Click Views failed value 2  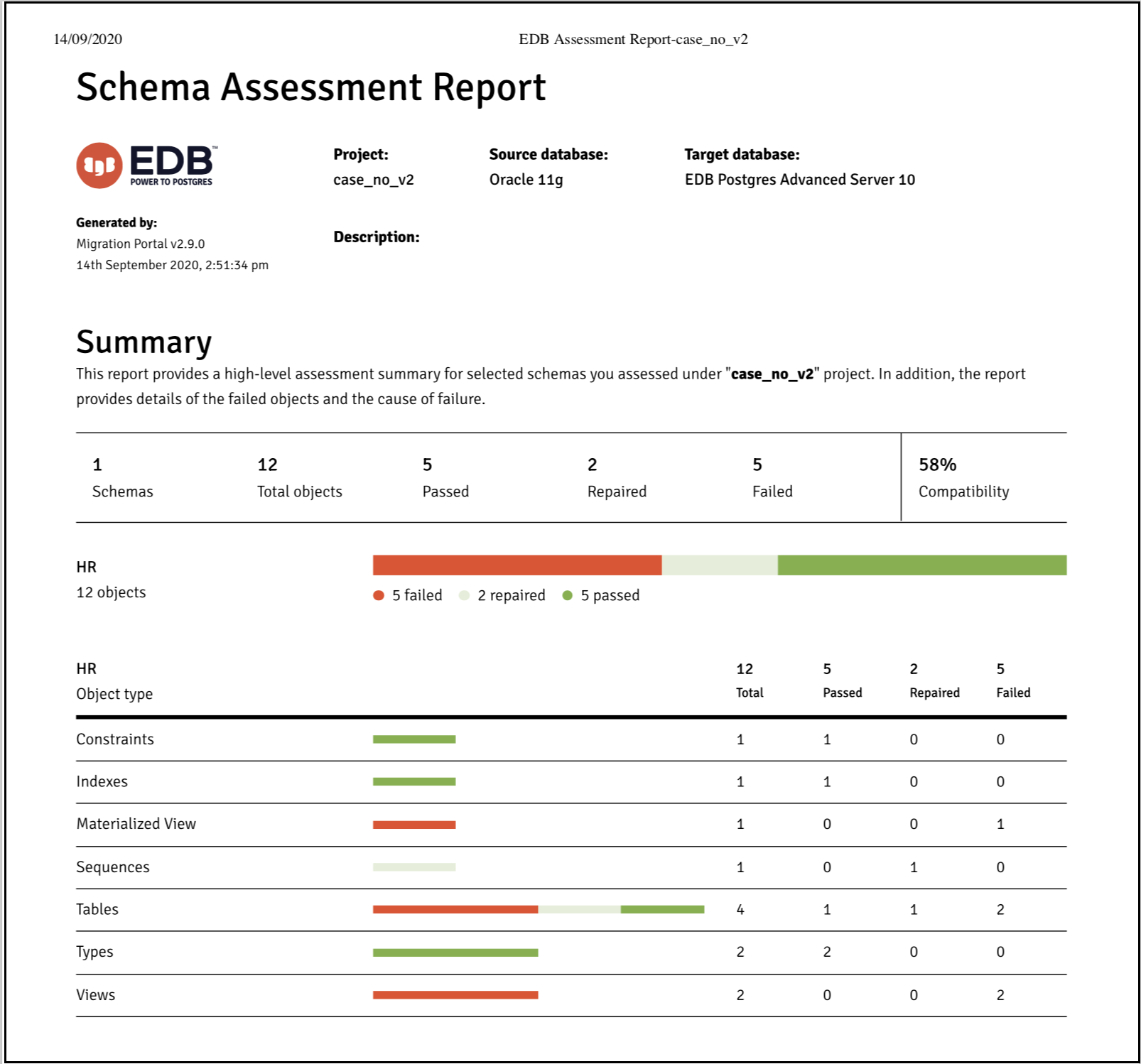click(1000, 995)
